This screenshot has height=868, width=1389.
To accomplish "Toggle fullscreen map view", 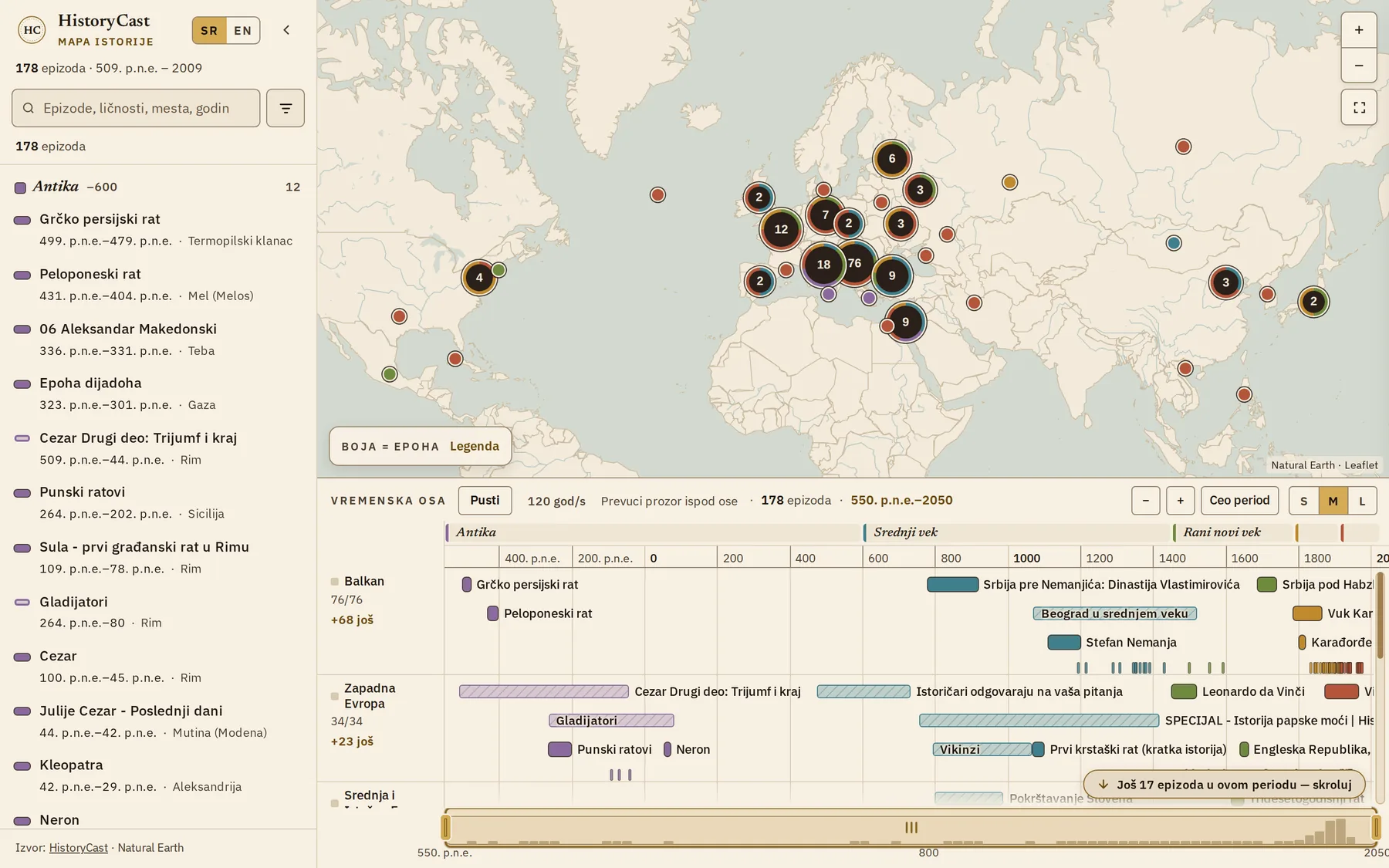I will [x=1359, y=107].
